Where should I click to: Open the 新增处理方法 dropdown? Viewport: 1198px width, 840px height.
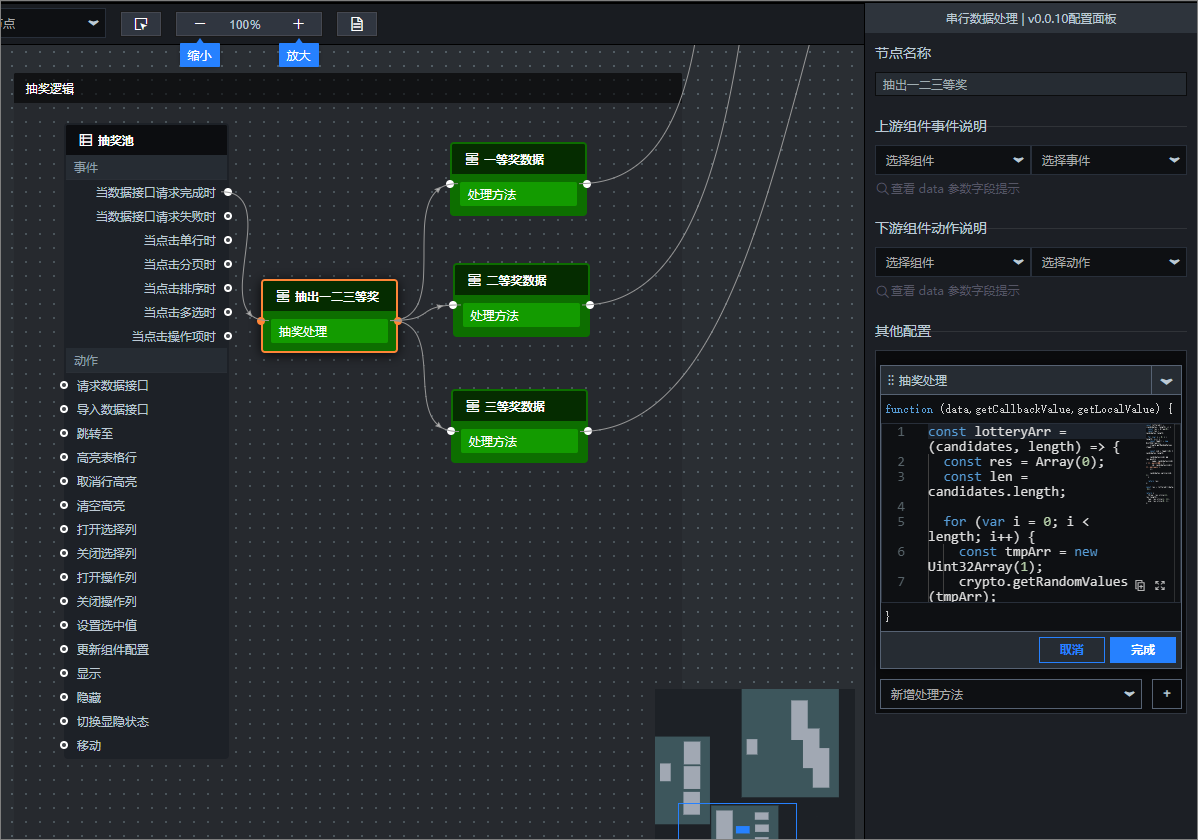coord(1011,695)
